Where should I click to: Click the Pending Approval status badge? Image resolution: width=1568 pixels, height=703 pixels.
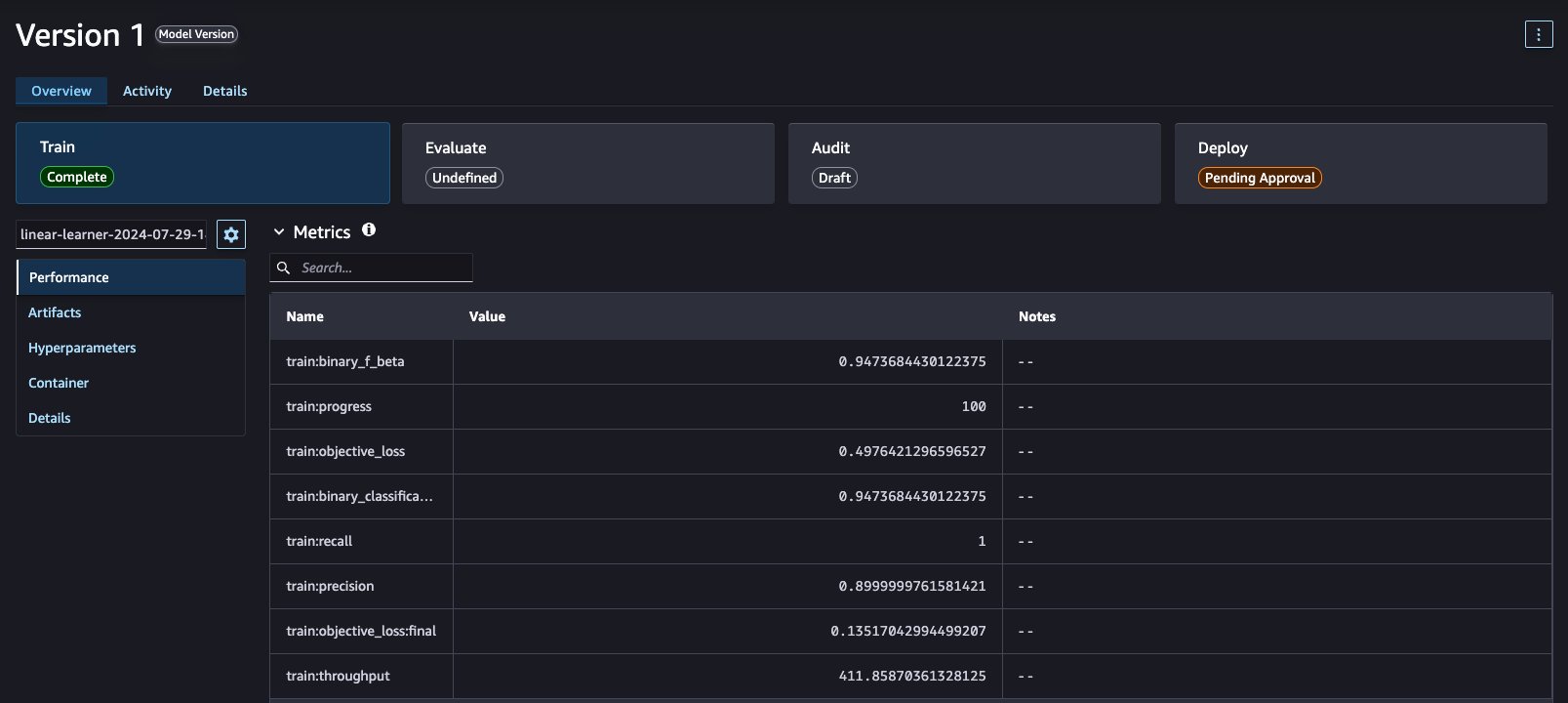tap(1260, 178)
